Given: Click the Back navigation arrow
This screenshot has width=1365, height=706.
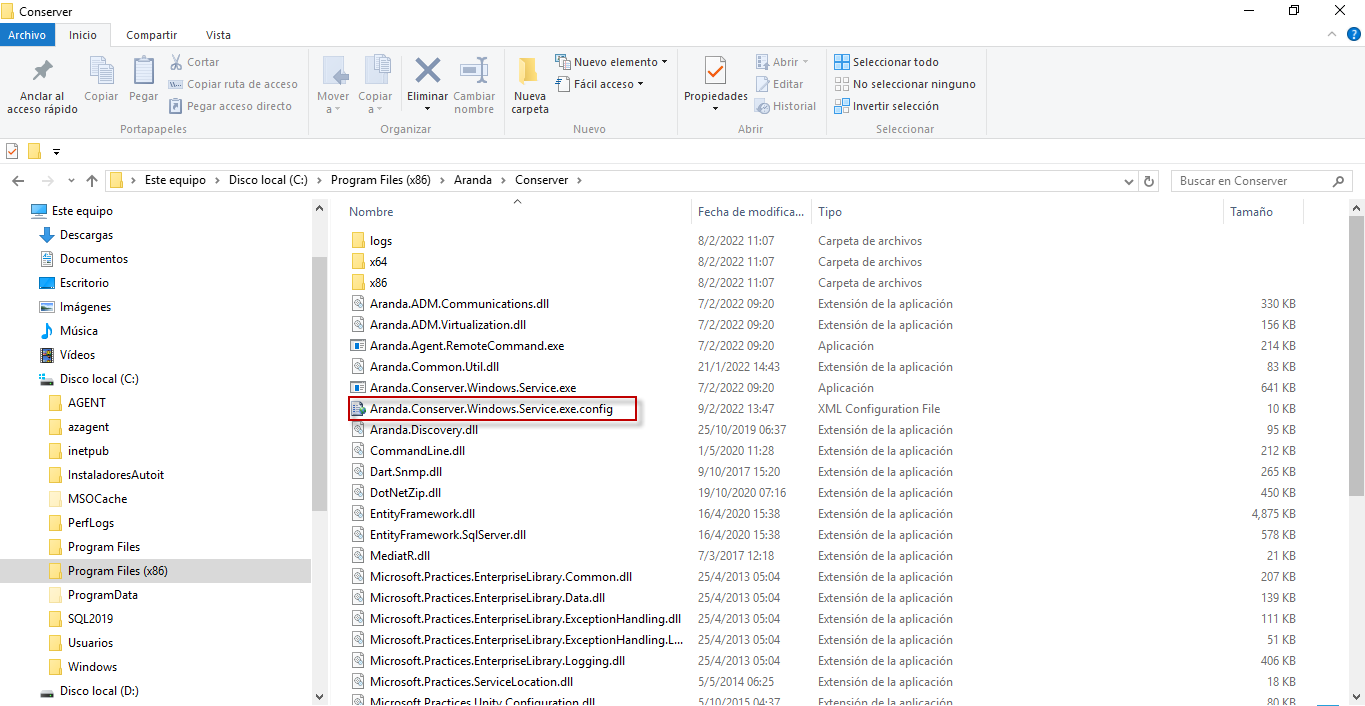Looking at the screenshot, I should 19,181.
